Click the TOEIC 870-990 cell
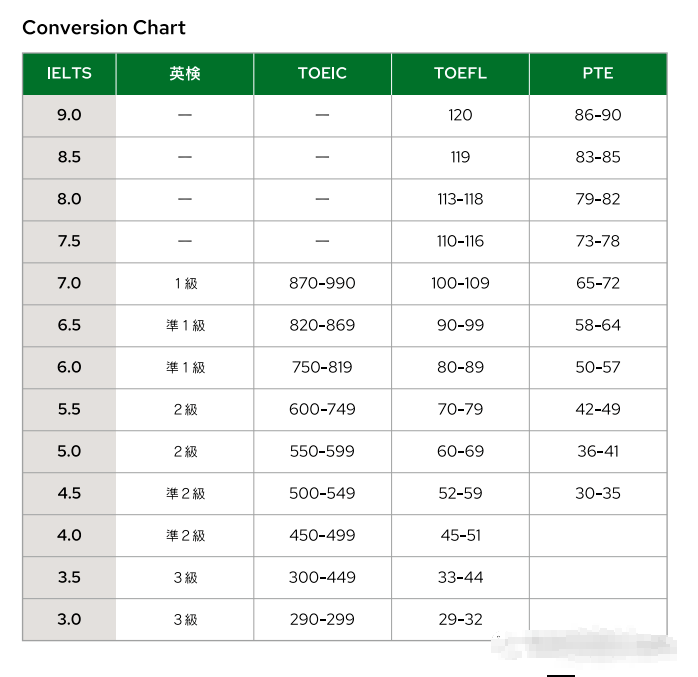Viewport: 698px width, 677px height. [322, 283]
